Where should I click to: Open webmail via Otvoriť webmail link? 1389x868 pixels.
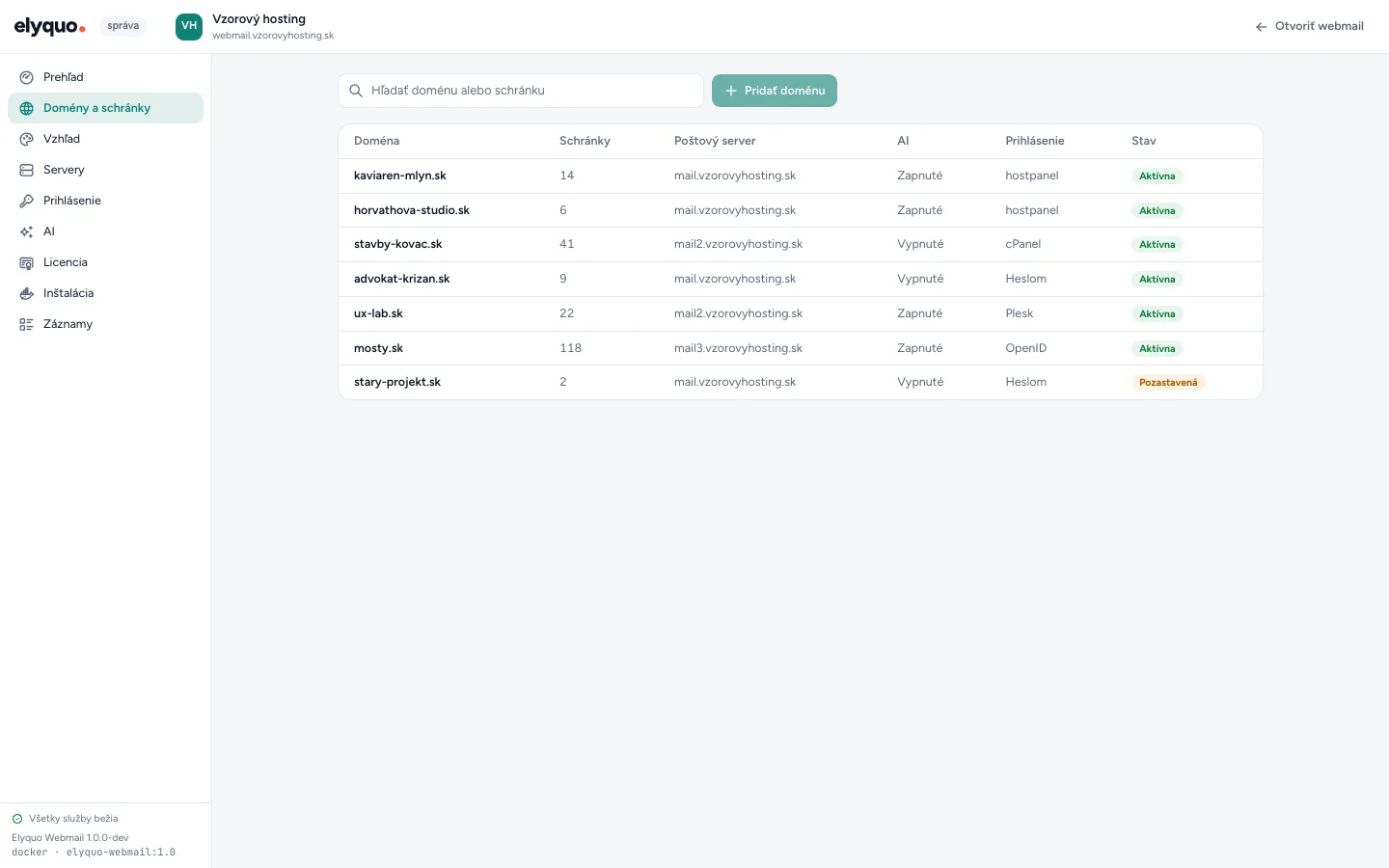point(1310,26)
